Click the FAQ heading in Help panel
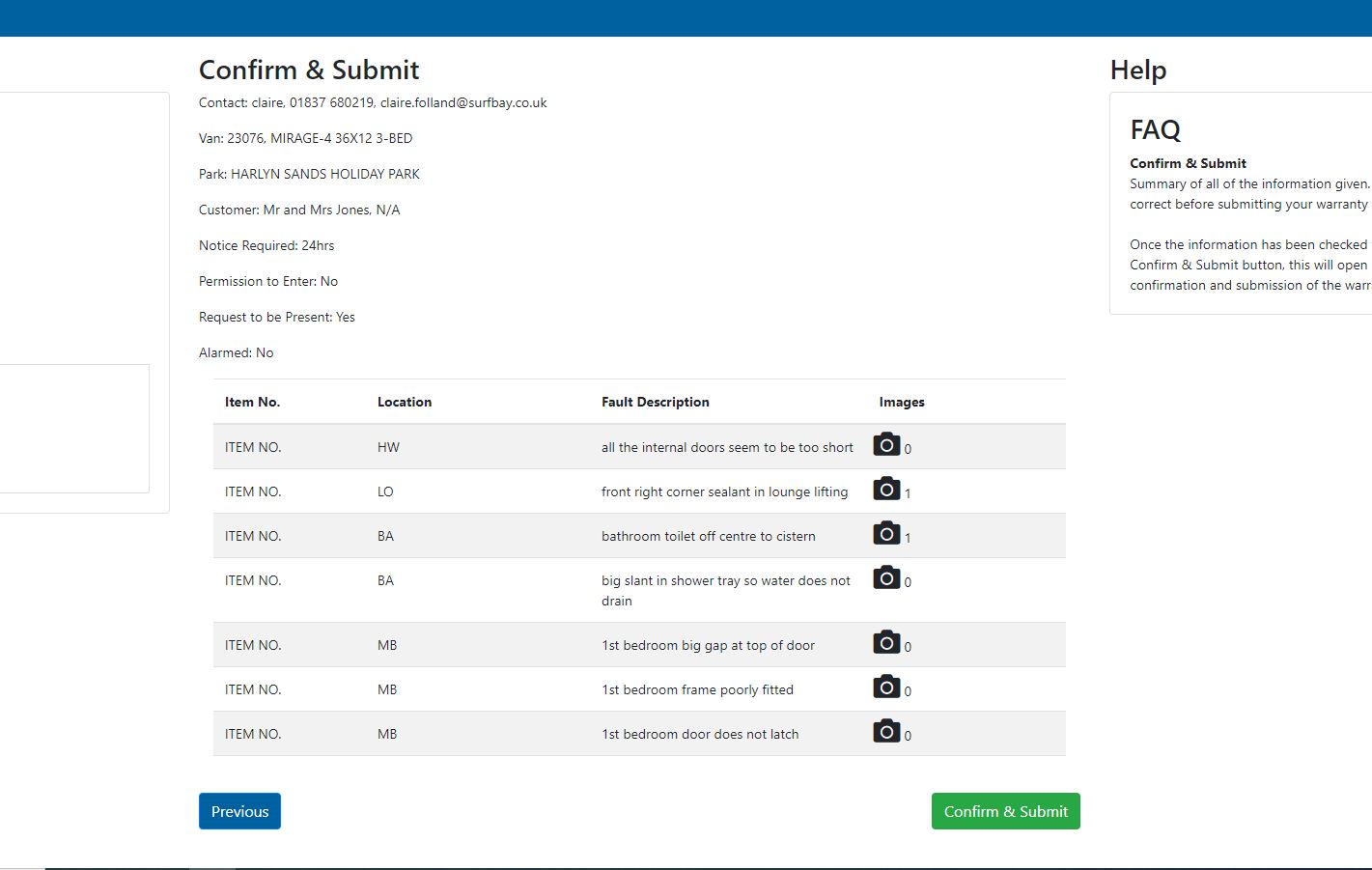 (1155, 129)
